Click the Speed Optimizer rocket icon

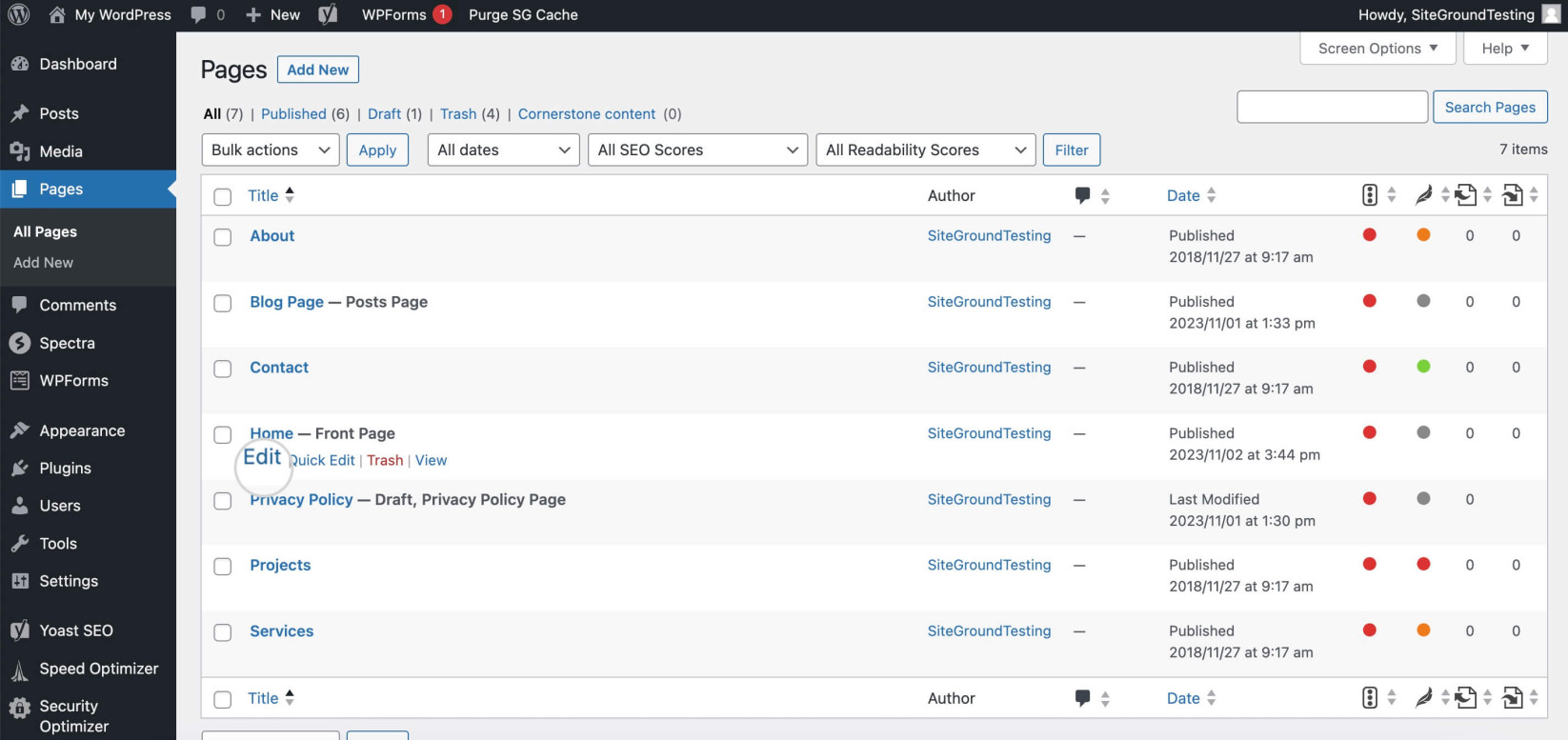[x=20, y=671]
